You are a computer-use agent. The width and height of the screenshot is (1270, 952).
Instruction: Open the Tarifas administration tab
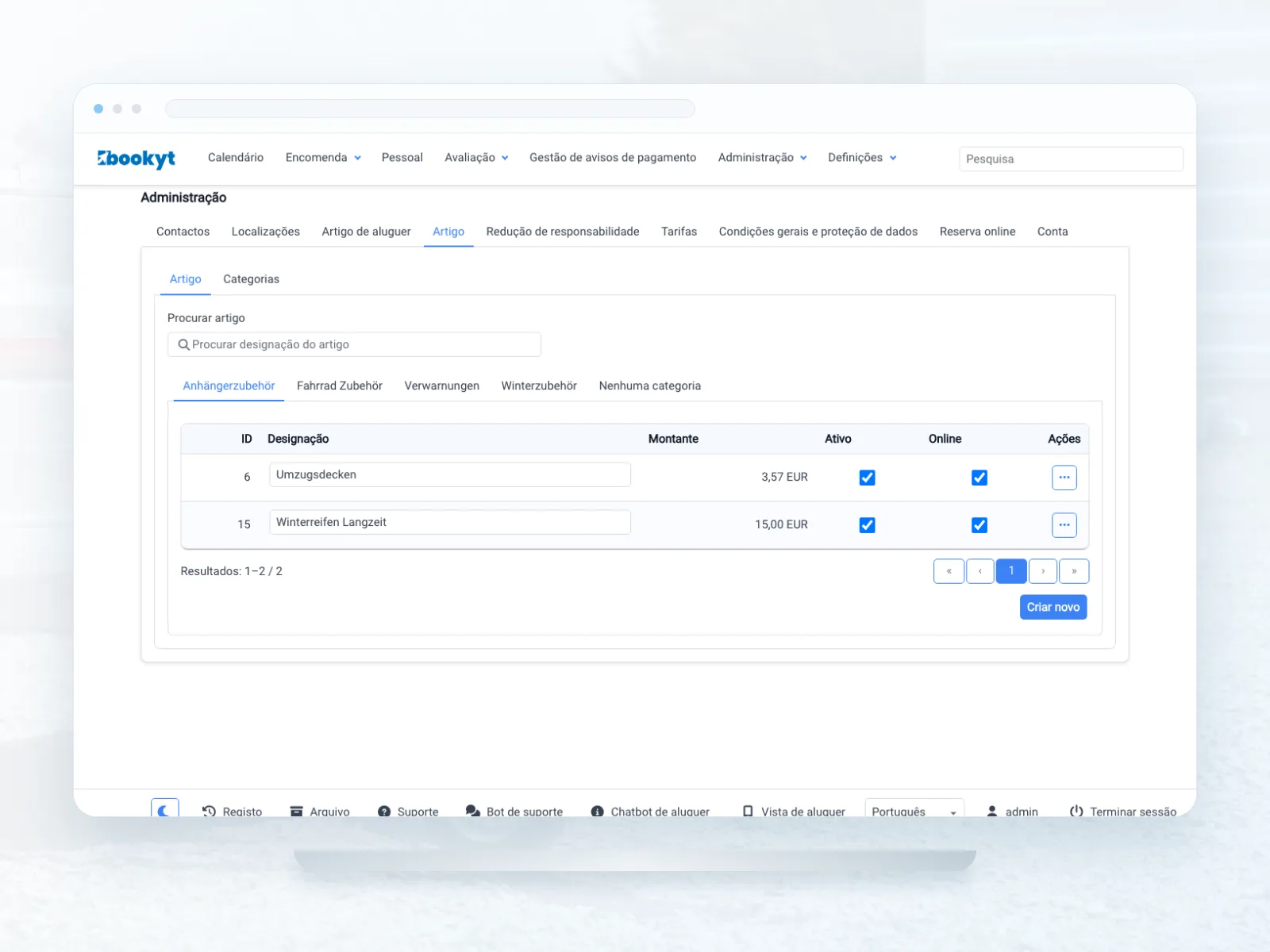coord(679,232)
